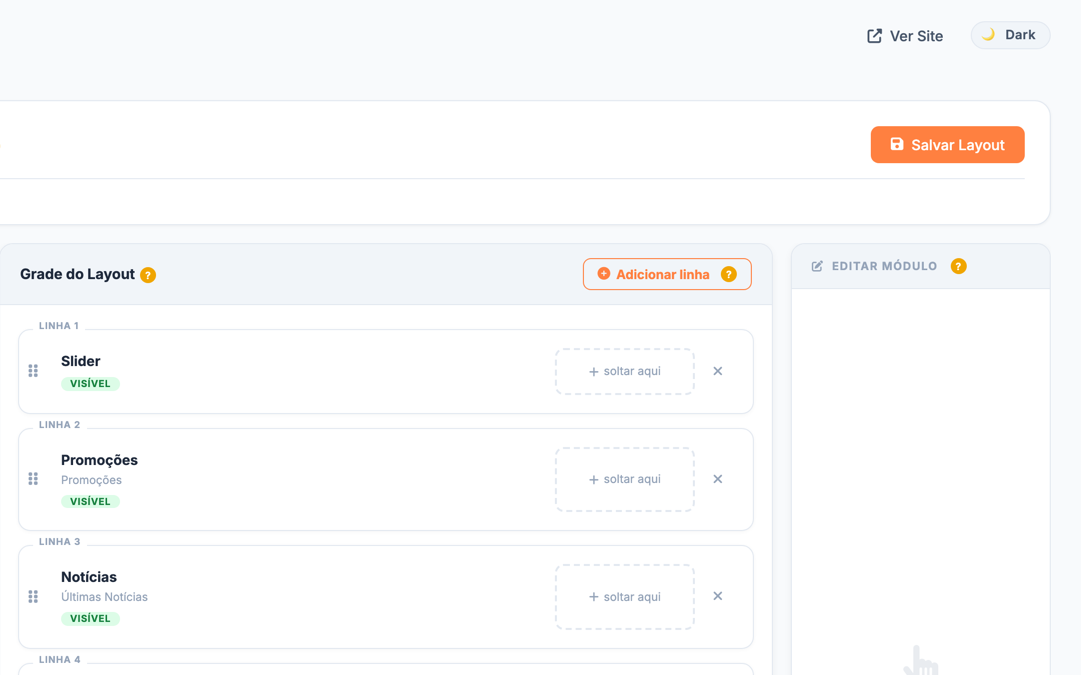Open help icon beside Editar Módulo

(958, 266)
